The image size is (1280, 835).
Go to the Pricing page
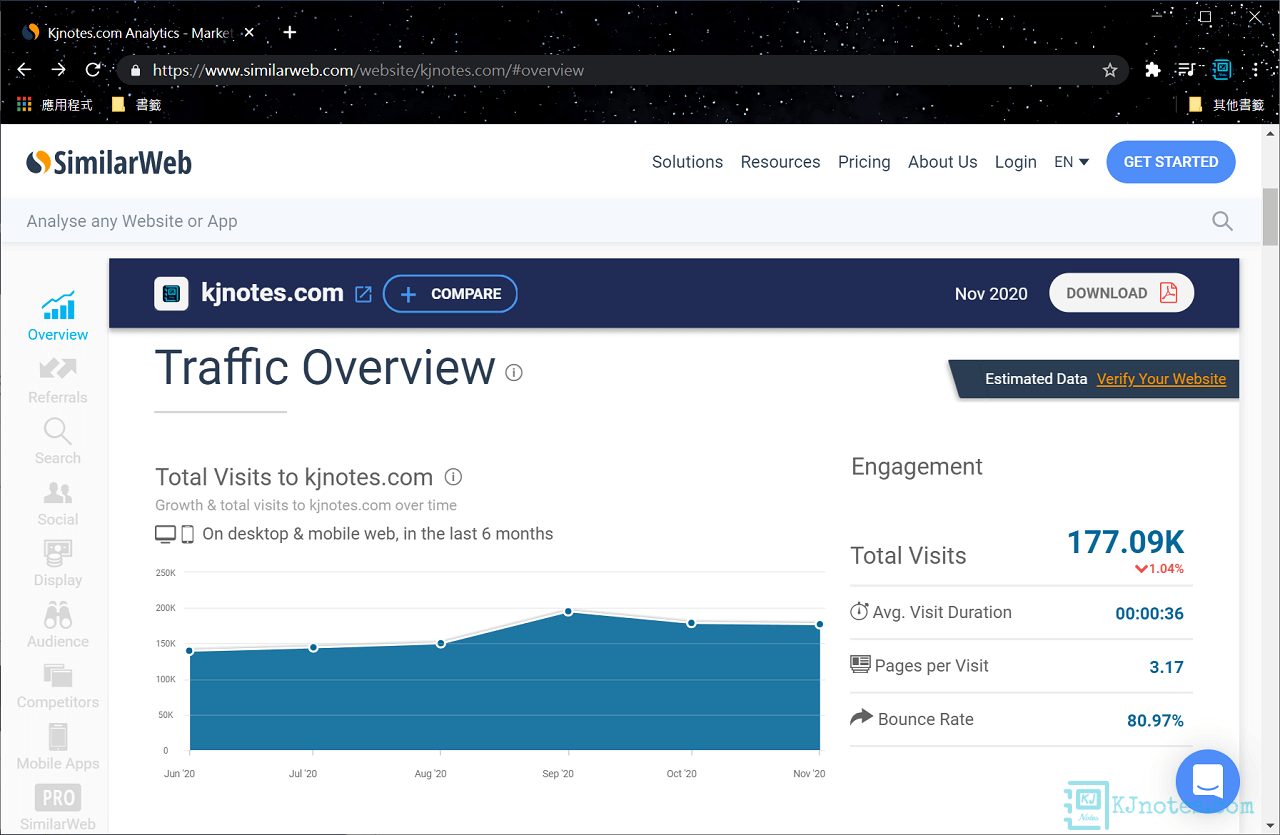[x=864, y=162]
